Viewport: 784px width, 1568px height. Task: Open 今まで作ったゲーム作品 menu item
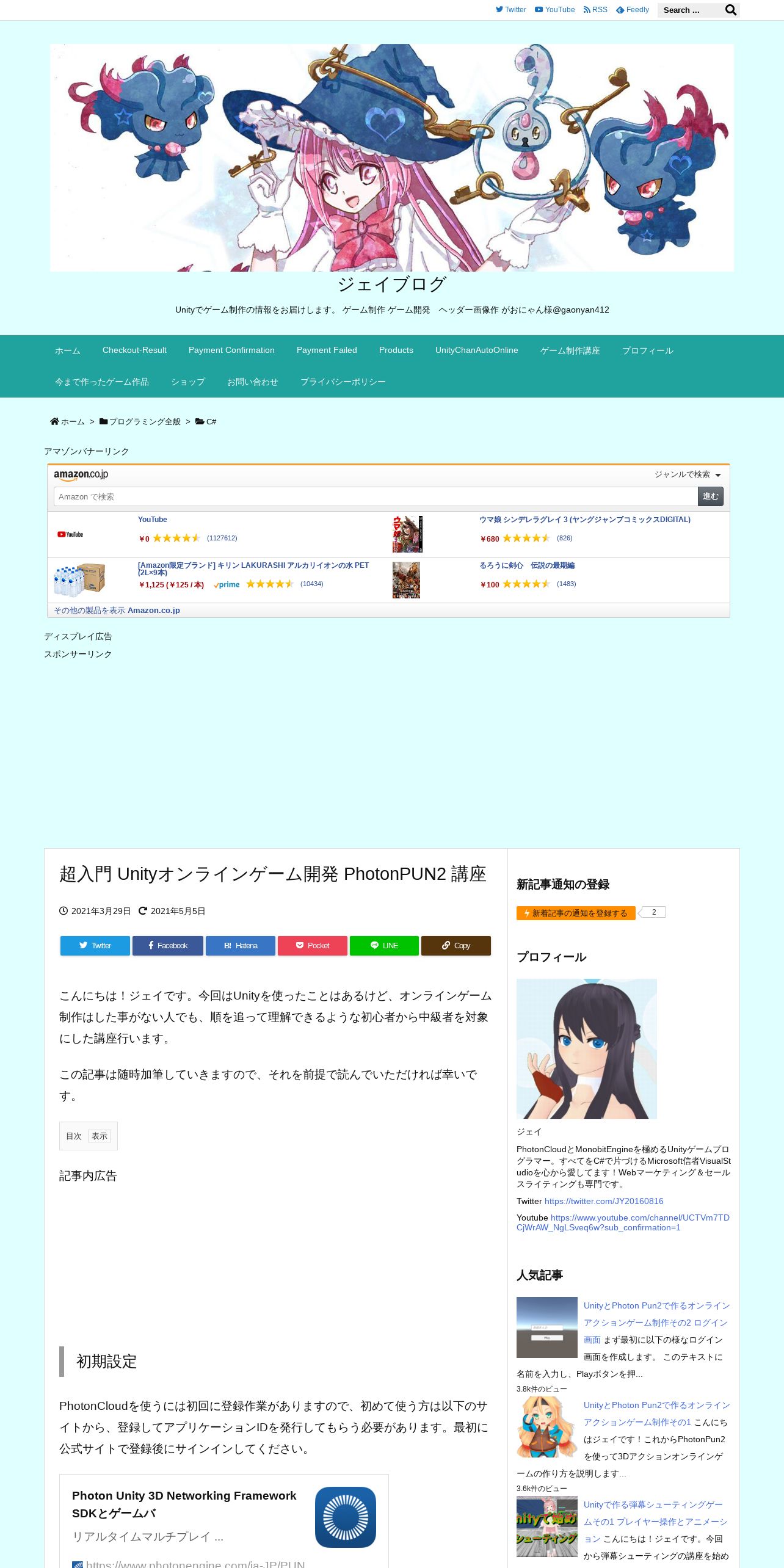pyautogui.click(x=102, y=382)
